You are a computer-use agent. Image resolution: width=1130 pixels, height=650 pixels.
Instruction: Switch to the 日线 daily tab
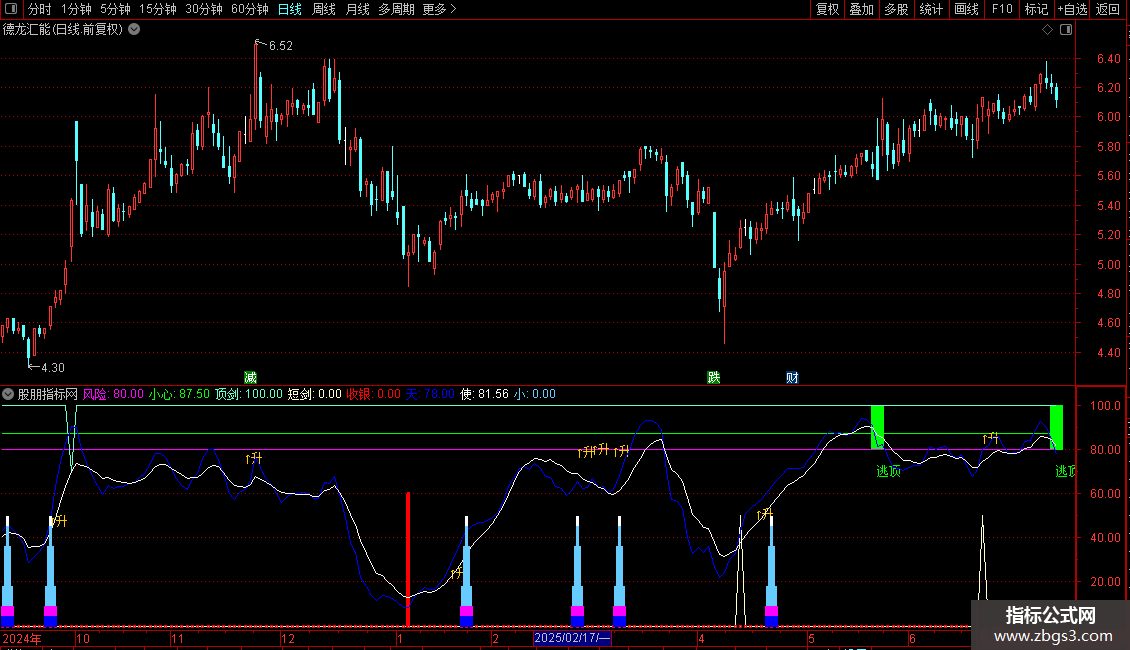point(290,9)
